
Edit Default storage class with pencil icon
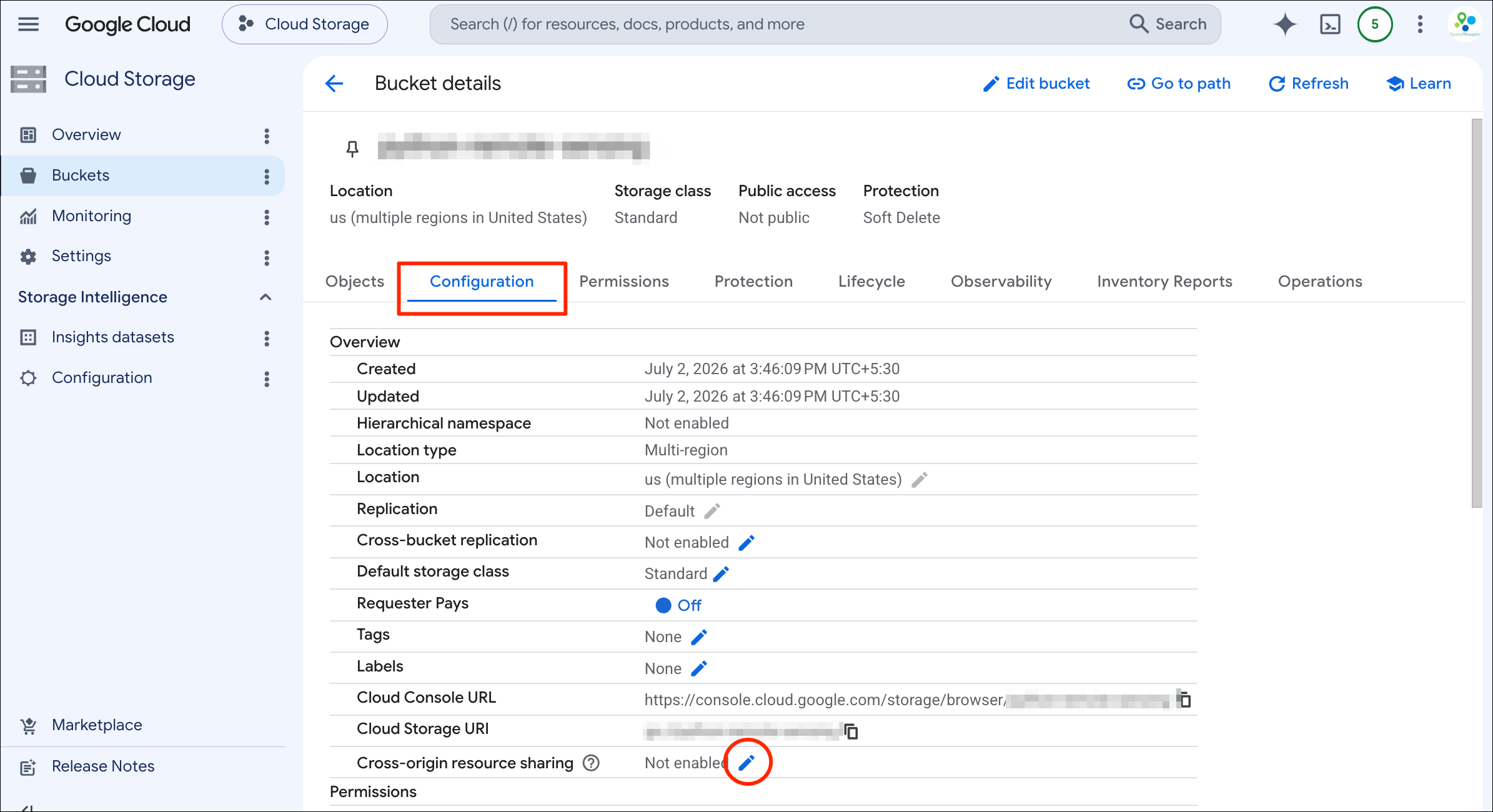click(x=721, y=574)
